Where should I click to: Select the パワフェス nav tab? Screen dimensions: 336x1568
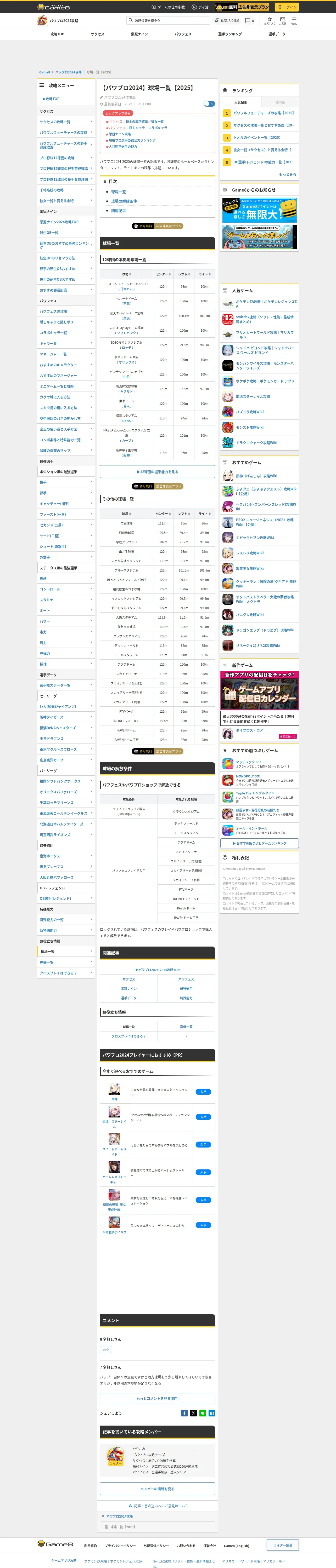click(183, 34)
